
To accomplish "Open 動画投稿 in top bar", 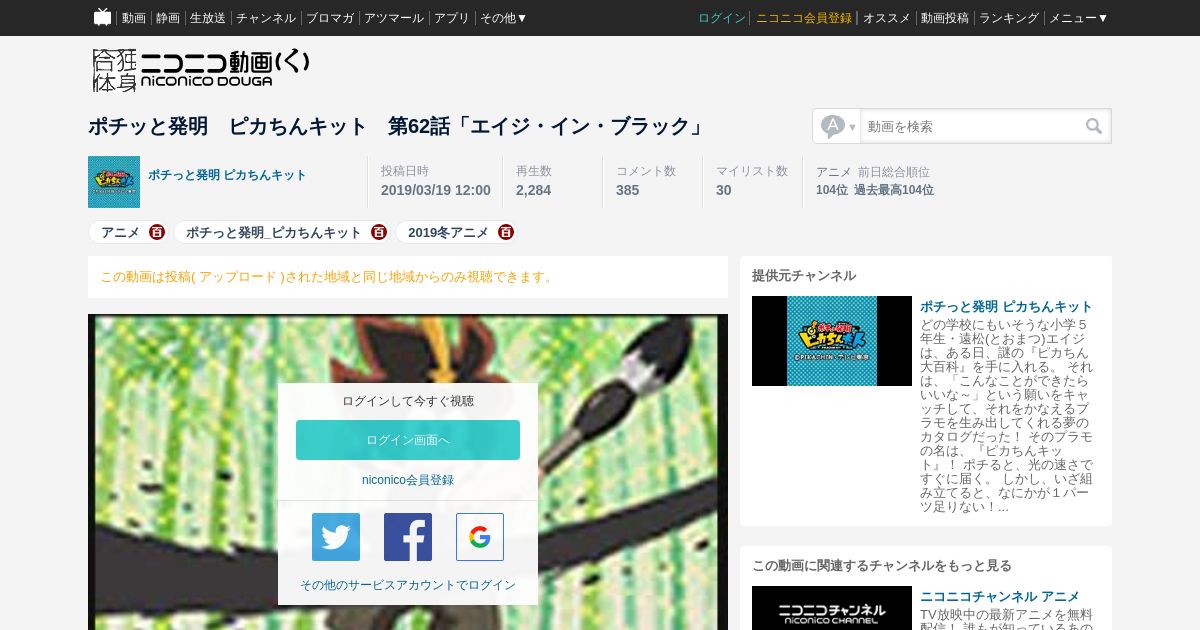I will tap(945, 18).
